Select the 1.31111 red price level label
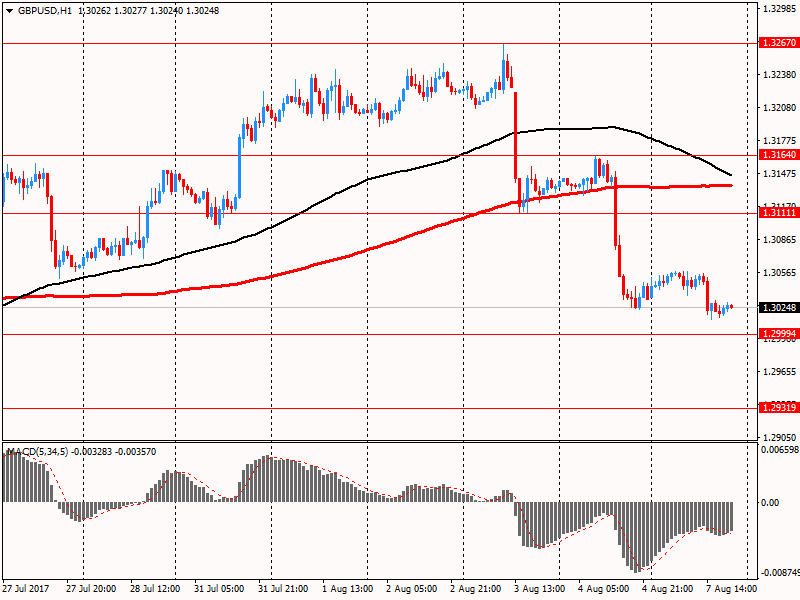800x600 pixels. 779,212
